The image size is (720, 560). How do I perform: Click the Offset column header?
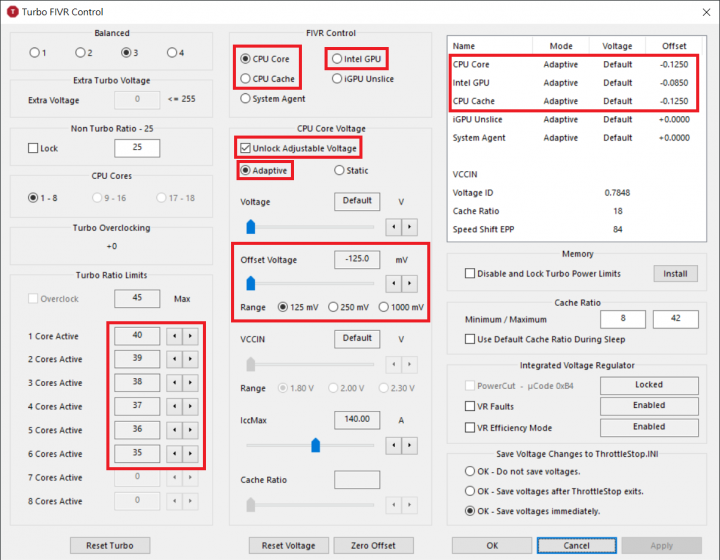coord(674,46)
